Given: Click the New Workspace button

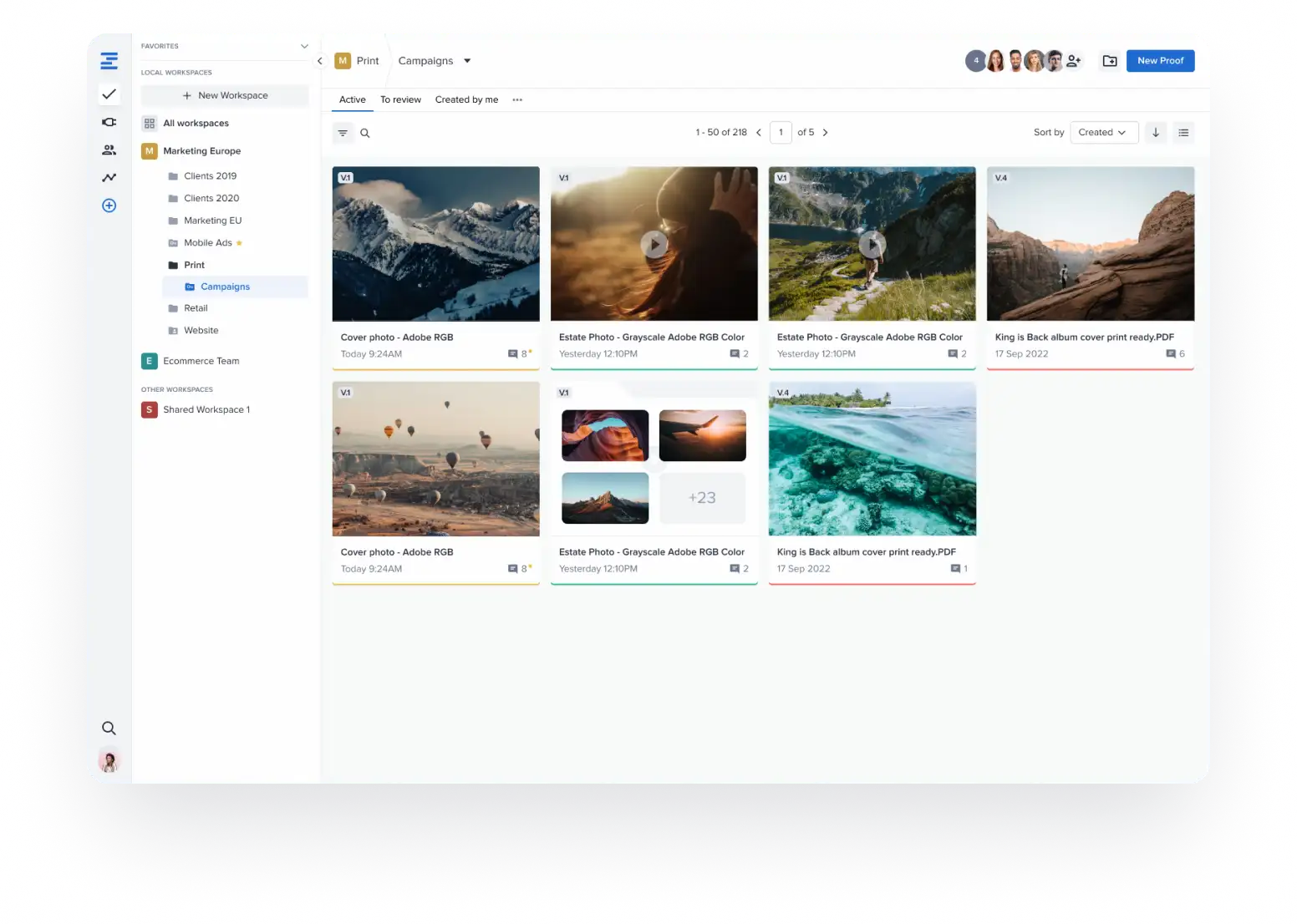Looking at the screenshot, I should [225, 95].
